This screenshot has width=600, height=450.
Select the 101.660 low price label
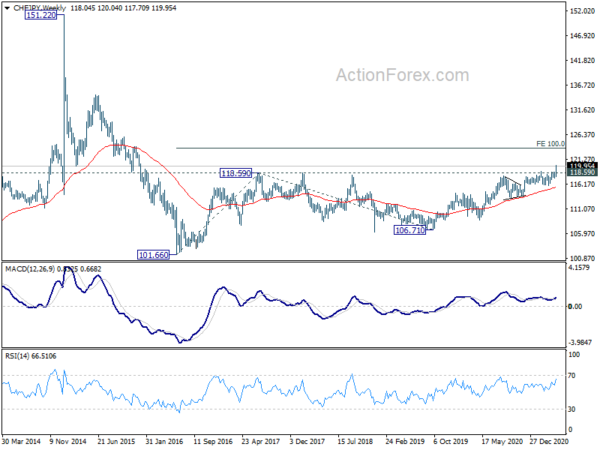point(153,255)
